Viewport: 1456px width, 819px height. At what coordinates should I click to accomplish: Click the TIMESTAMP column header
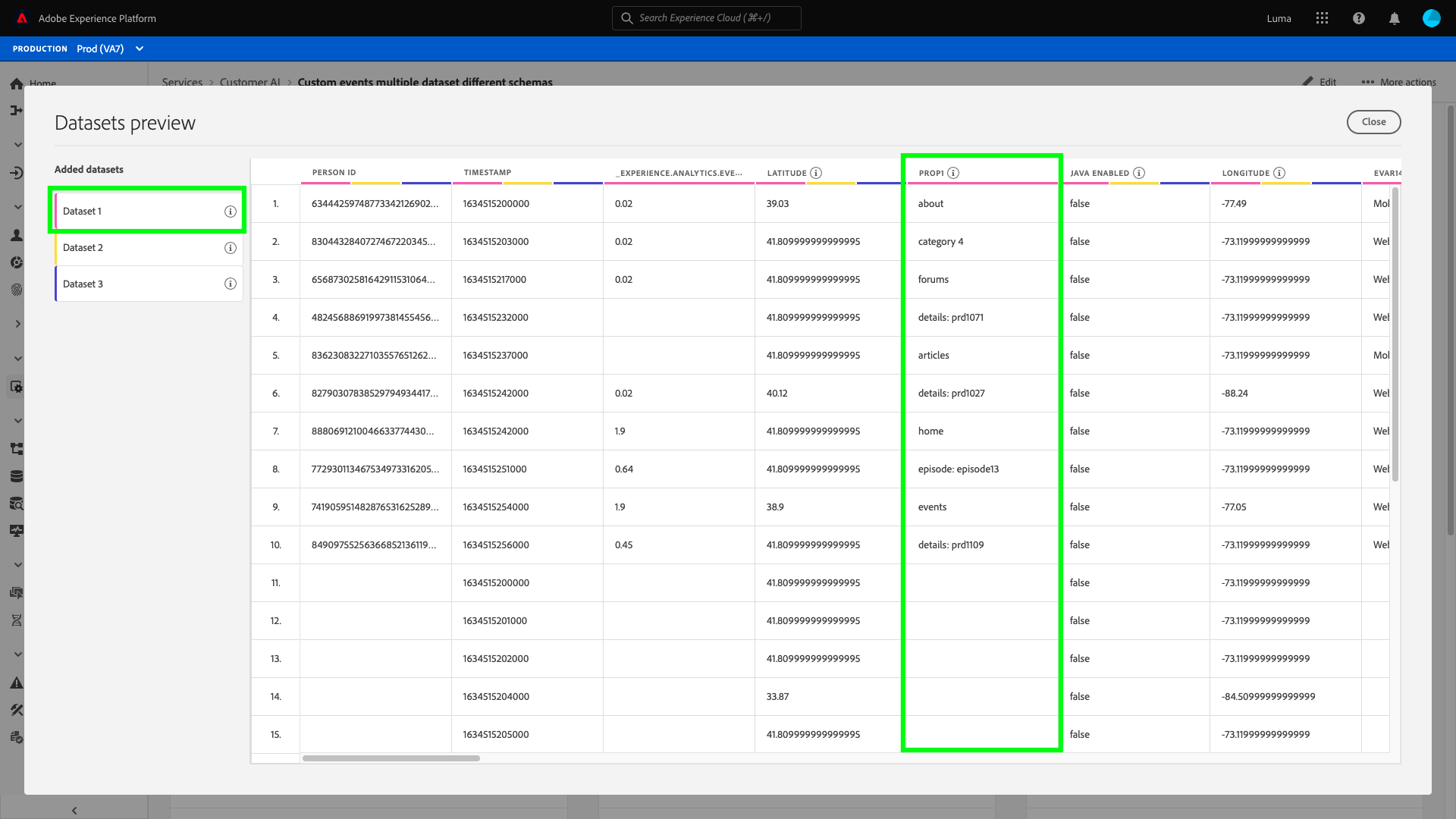pos(488,172)
